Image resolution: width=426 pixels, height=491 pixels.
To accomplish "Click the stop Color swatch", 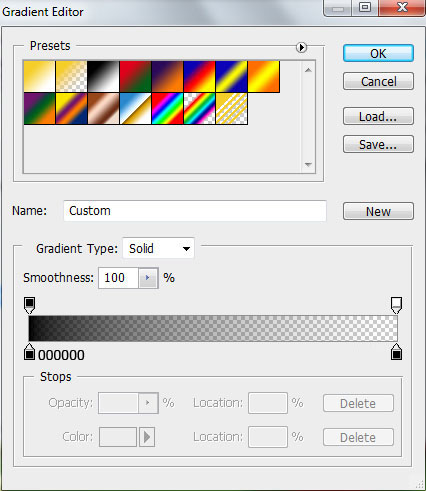I will coord(118,437).
